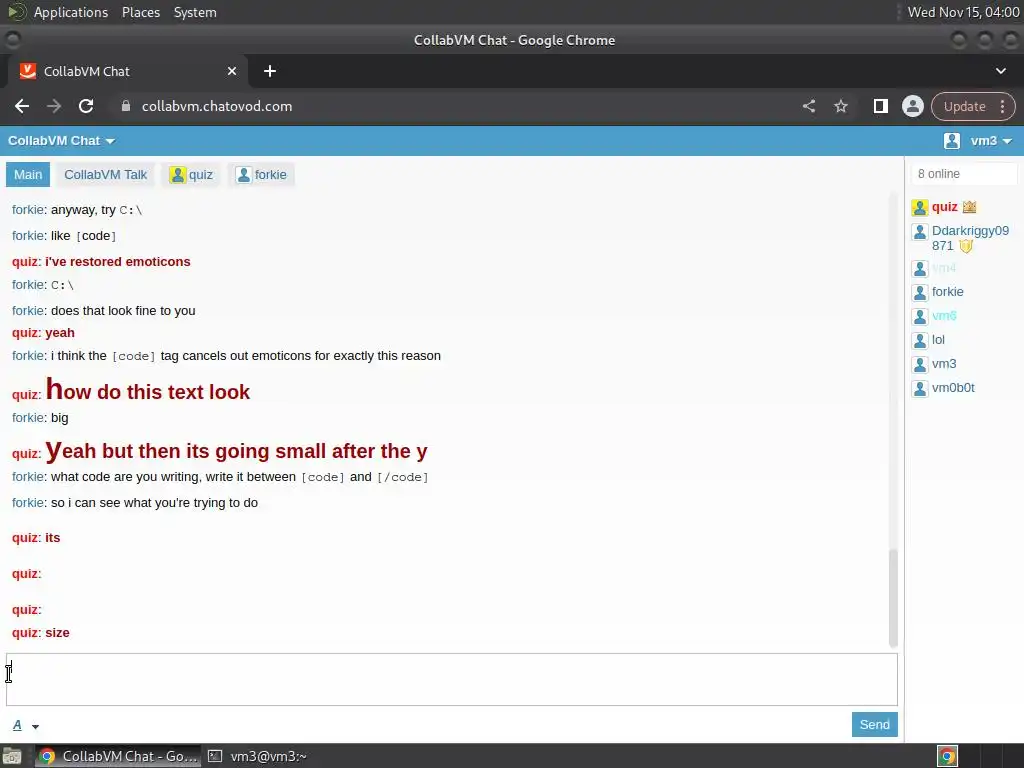Open a new browser tab
The width and height of the screenshot is (1024, 768).
270,71
